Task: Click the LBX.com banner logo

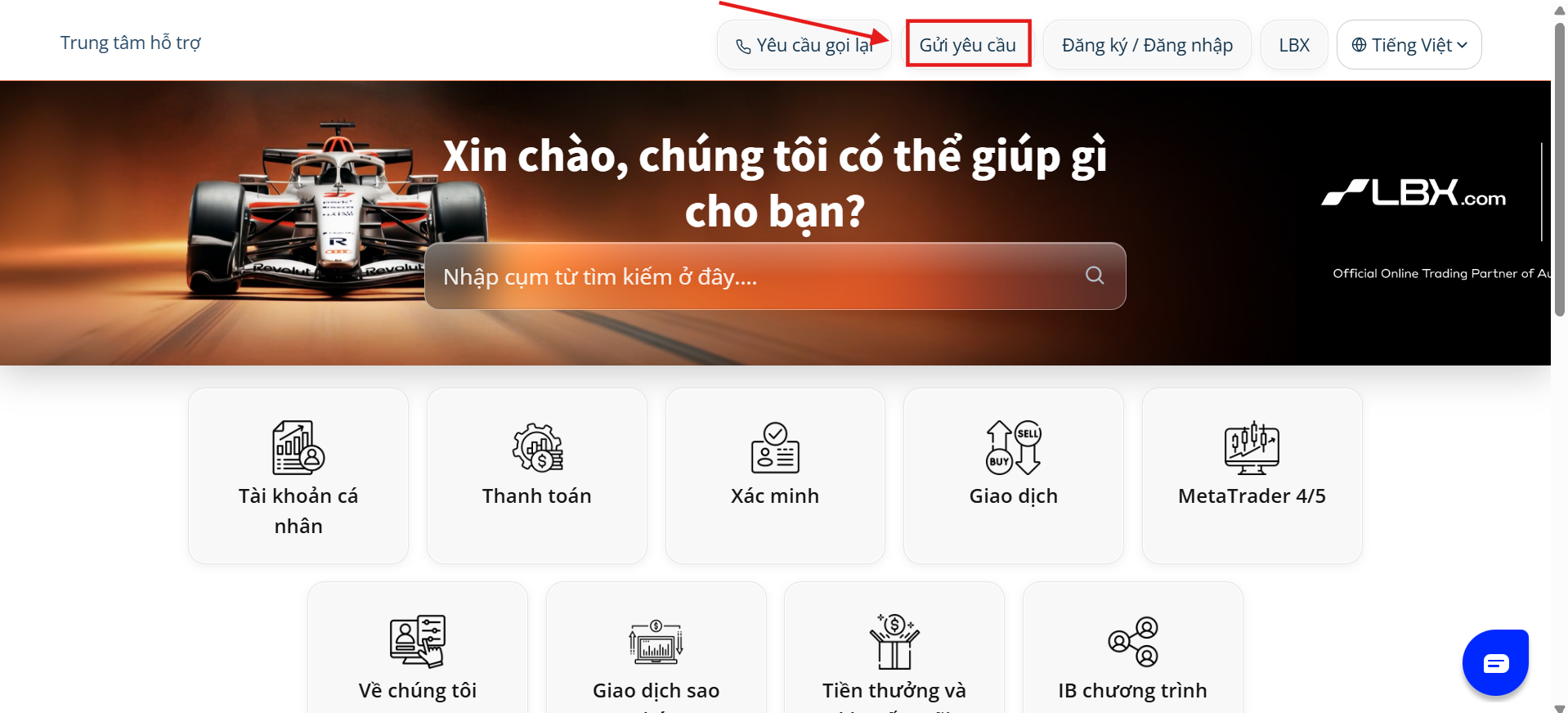Action: coord(1413,193)
